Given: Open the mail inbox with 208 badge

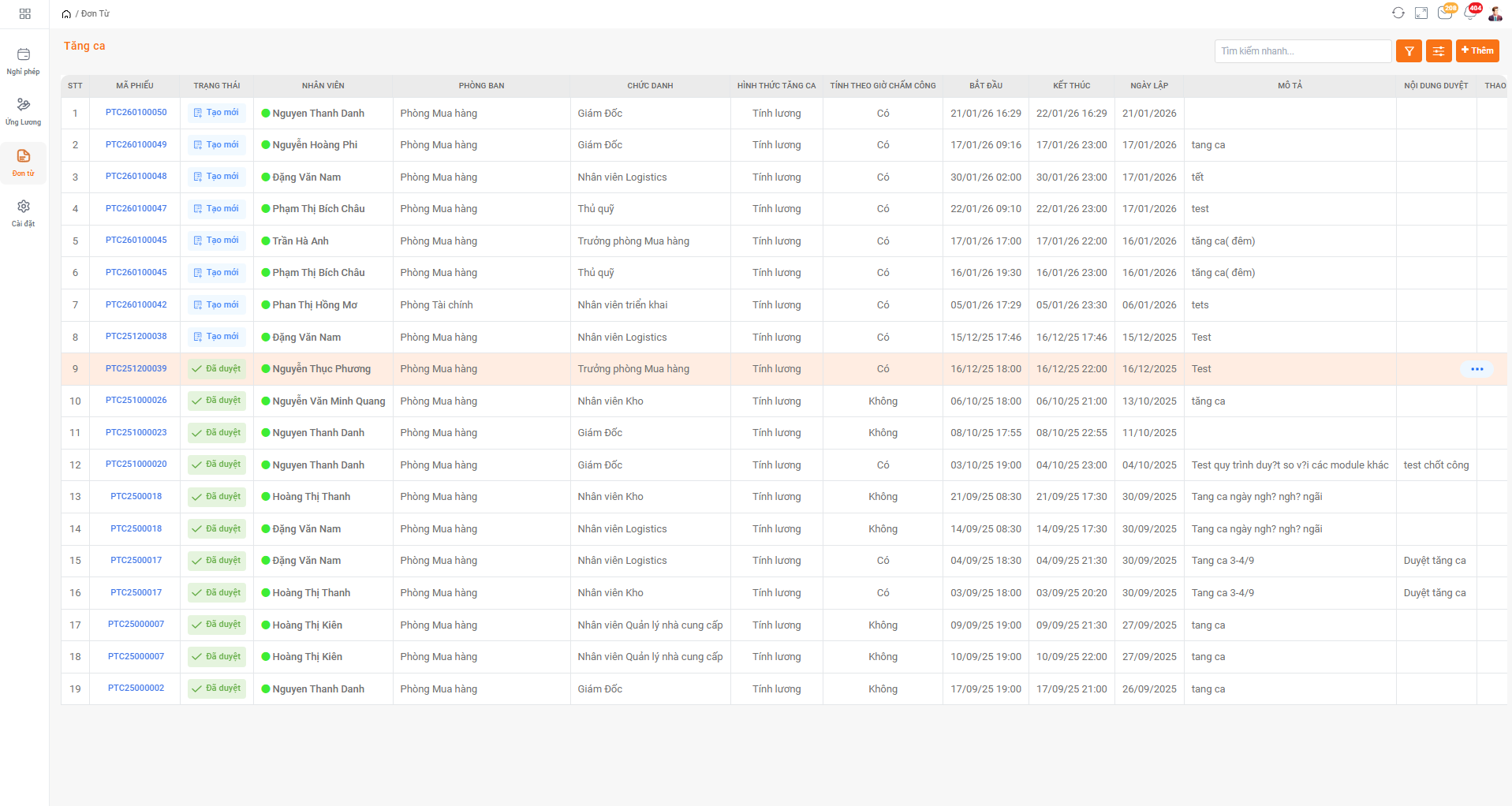Looking at the screenshot, I should (1445, 13).
